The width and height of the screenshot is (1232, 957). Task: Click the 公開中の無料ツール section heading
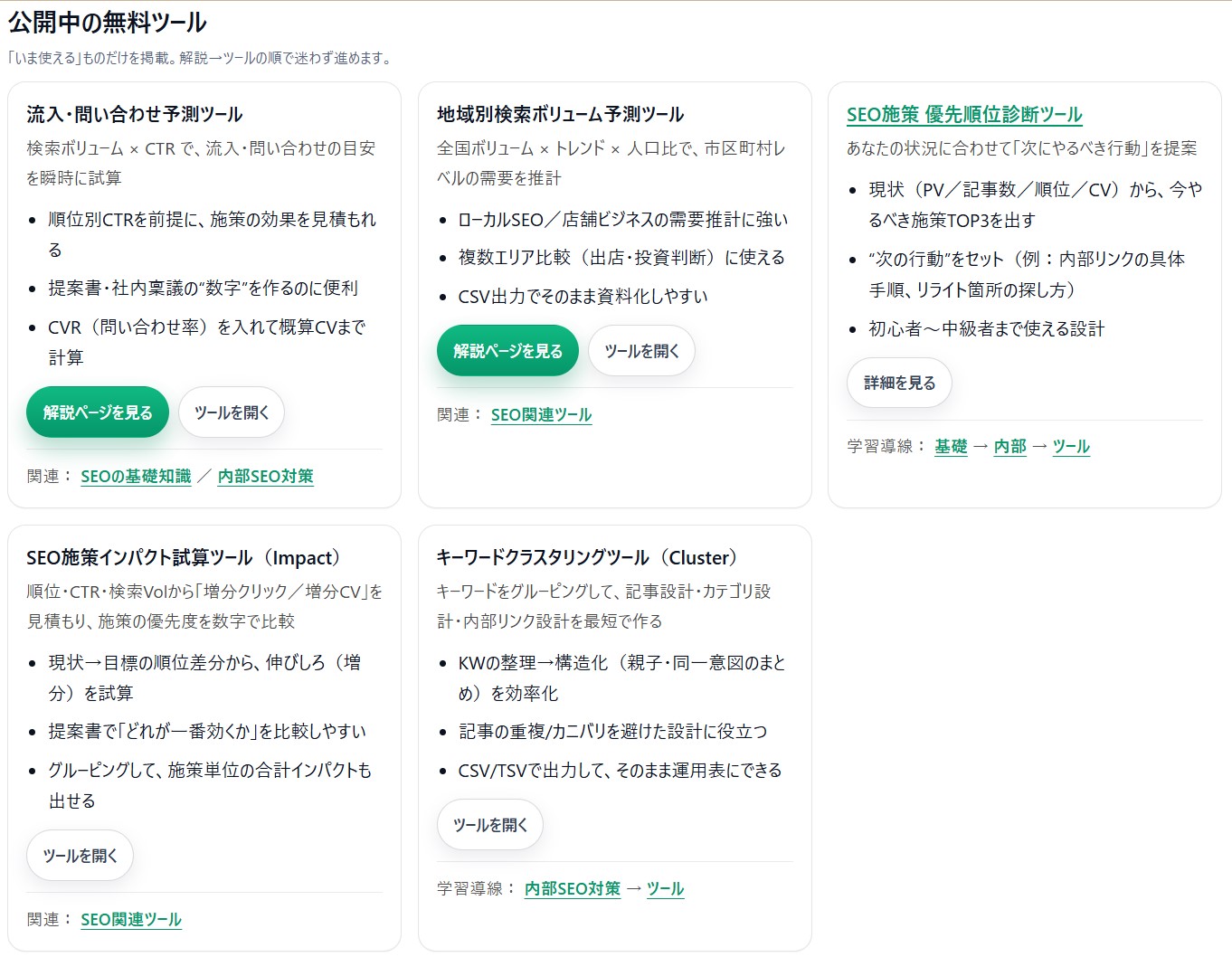pos(108,22)
